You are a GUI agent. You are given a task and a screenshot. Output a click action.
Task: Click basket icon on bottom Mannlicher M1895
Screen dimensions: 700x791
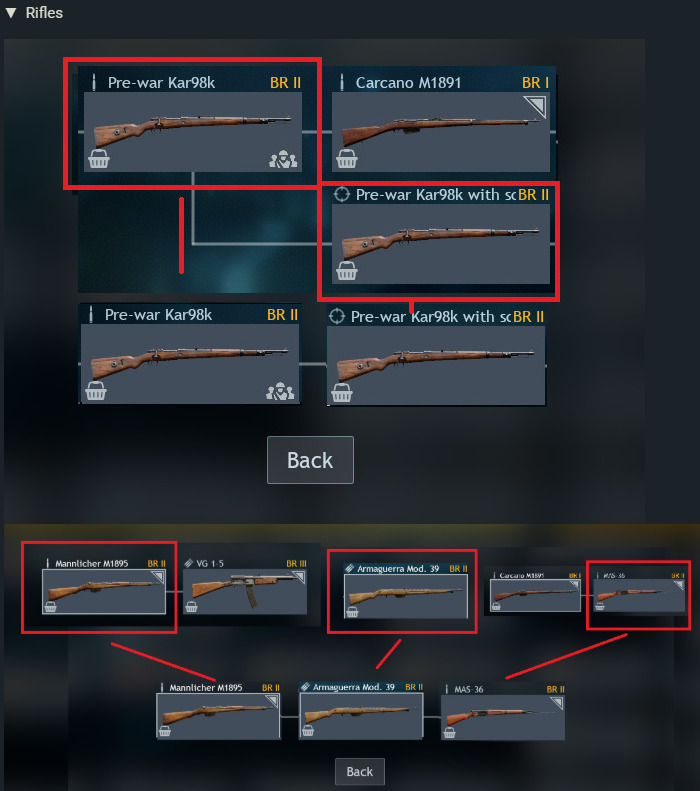click(x=164, y=731)
